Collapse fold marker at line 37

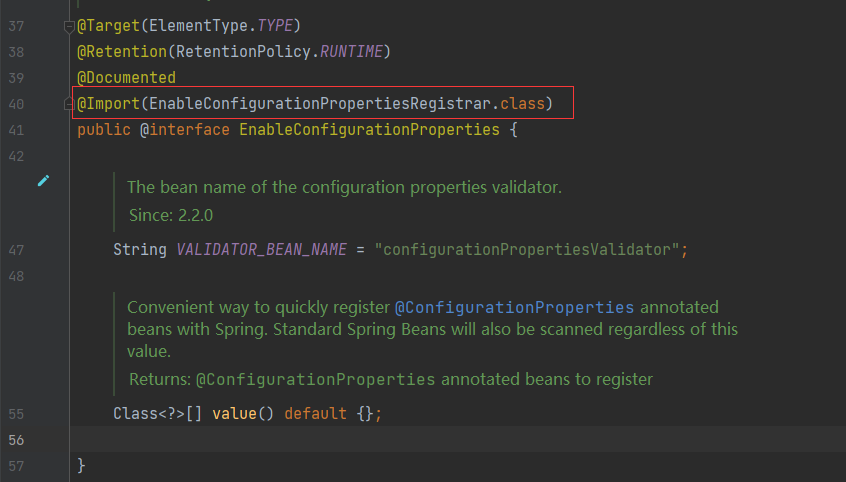(x=69, y=26)
